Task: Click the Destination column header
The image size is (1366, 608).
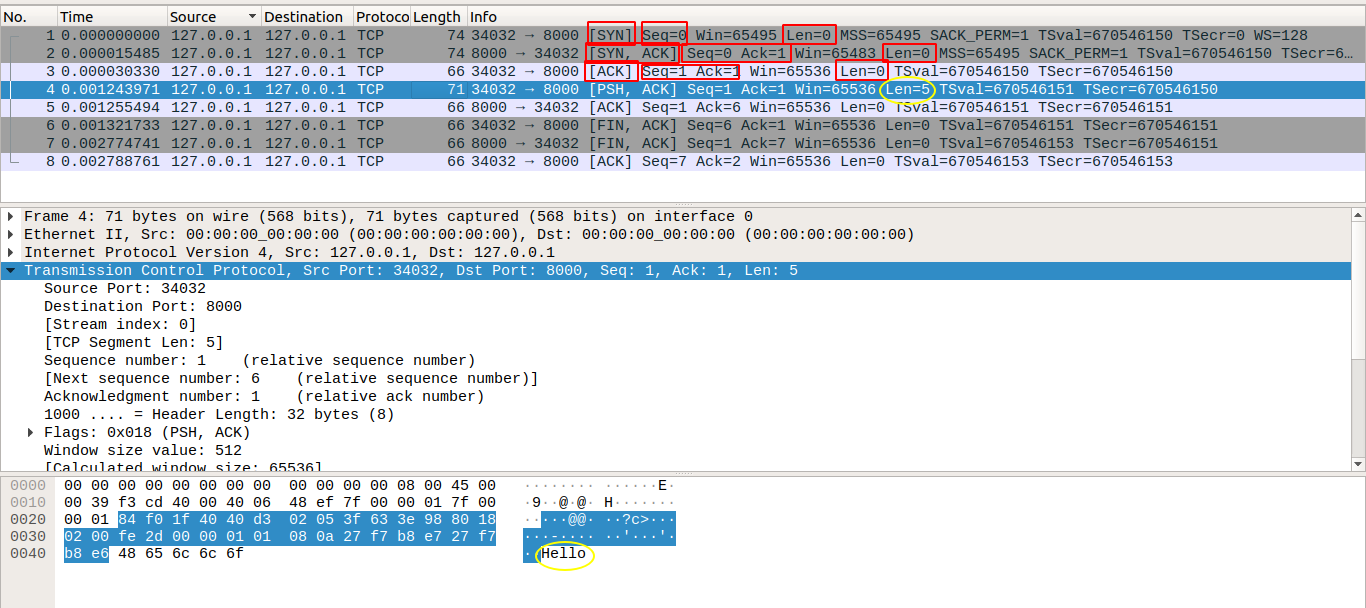Action: (x=307, y=17)
